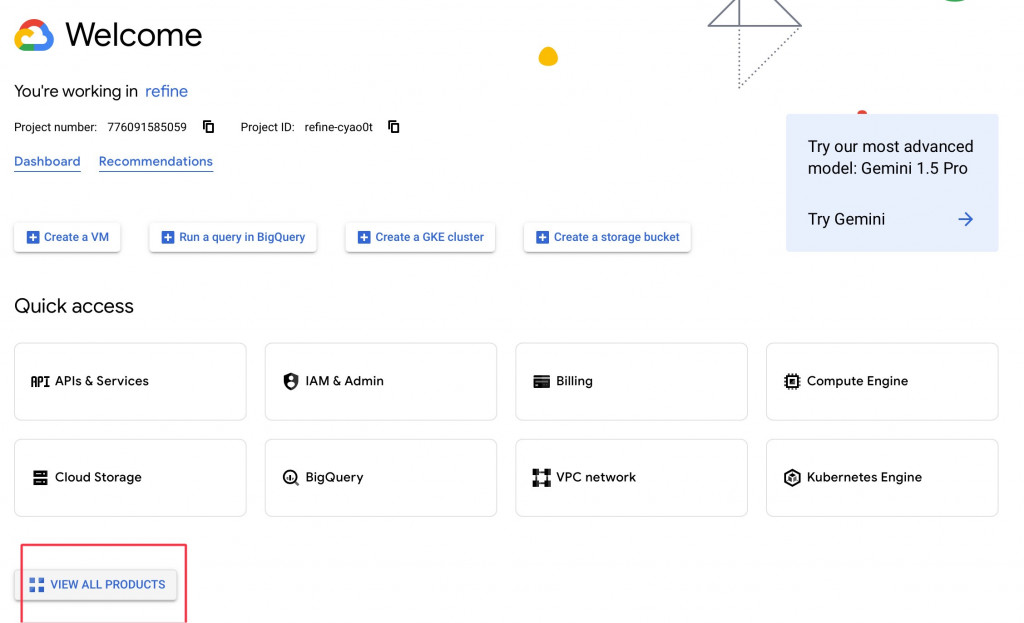Open the Recommendations tab
This screenshot has height=623, width=1024.
156,161
